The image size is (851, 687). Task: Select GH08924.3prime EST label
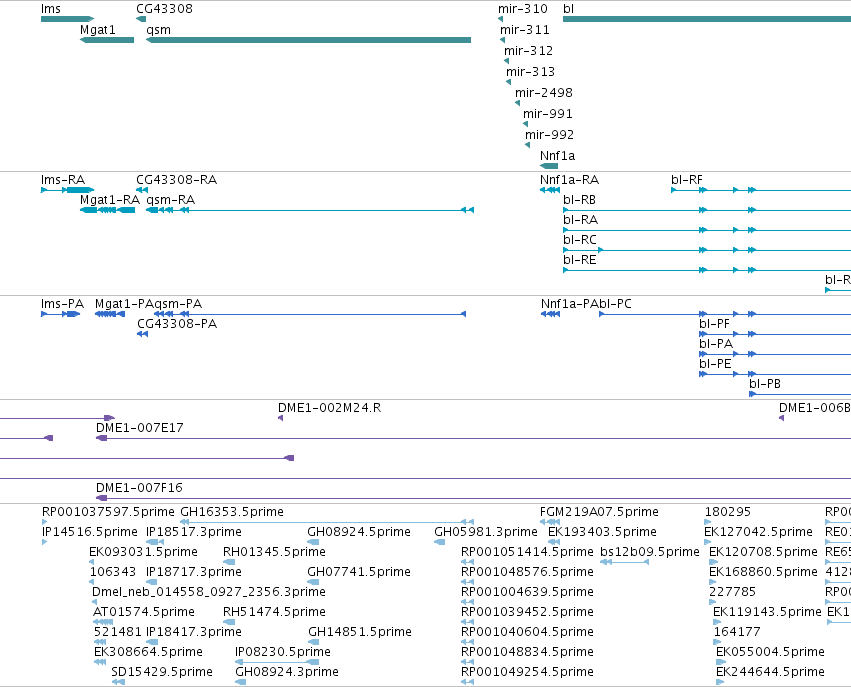[287, 672]
